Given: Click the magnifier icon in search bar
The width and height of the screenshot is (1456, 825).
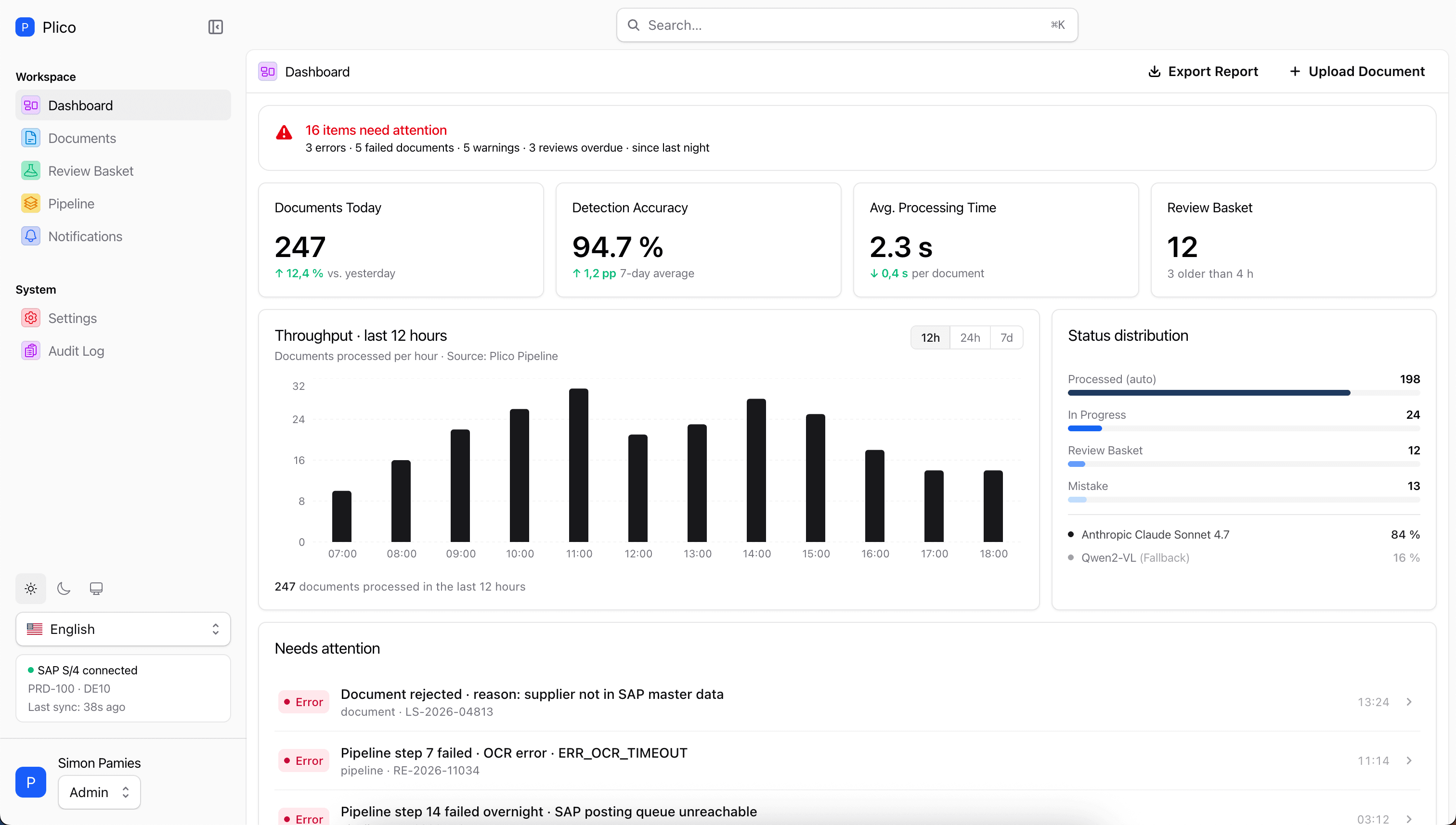Looking at the screenshot, I should pos(634,25).
